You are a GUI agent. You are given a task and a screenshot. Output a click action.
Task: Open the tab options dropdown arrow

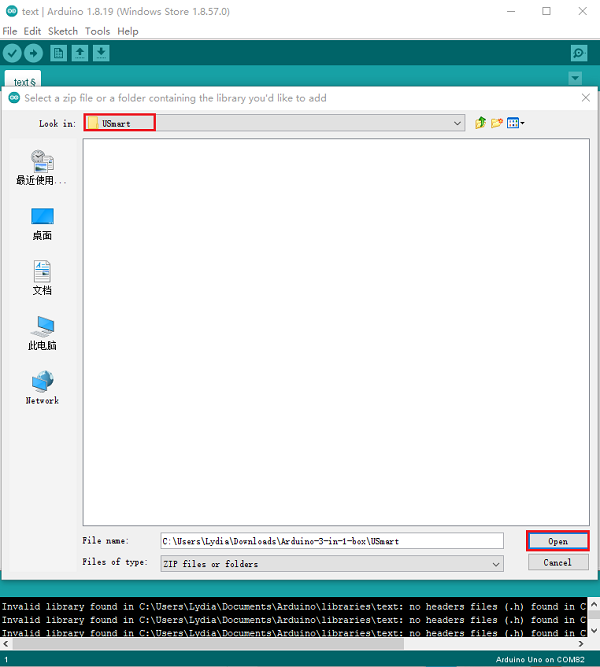[575, 78]
